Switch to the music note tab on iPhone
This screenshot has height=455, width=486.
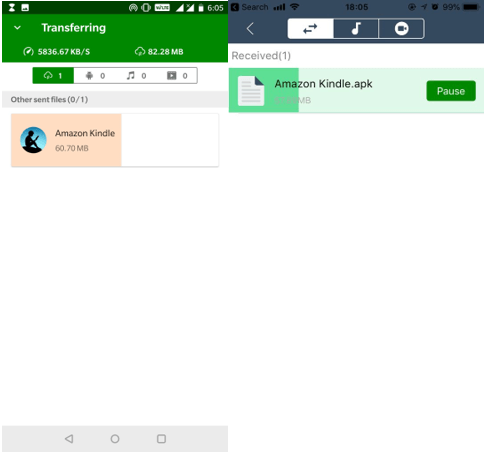pyautogui.click(x=356, y=29)
